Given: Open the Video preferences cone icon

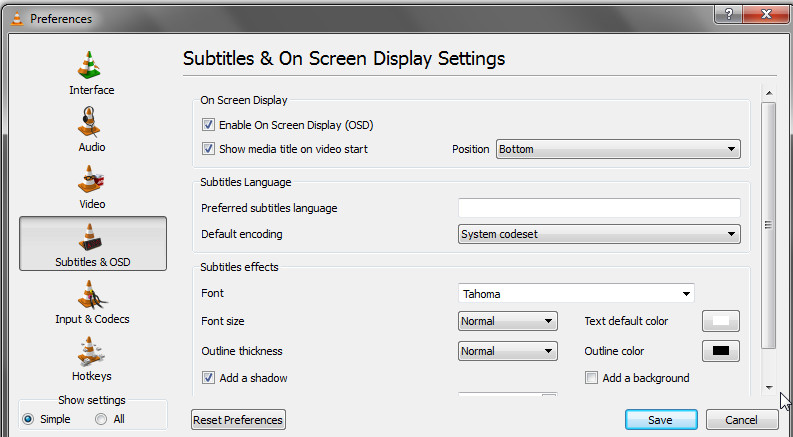Looking at the screenshot, I should tap(91, 179).
